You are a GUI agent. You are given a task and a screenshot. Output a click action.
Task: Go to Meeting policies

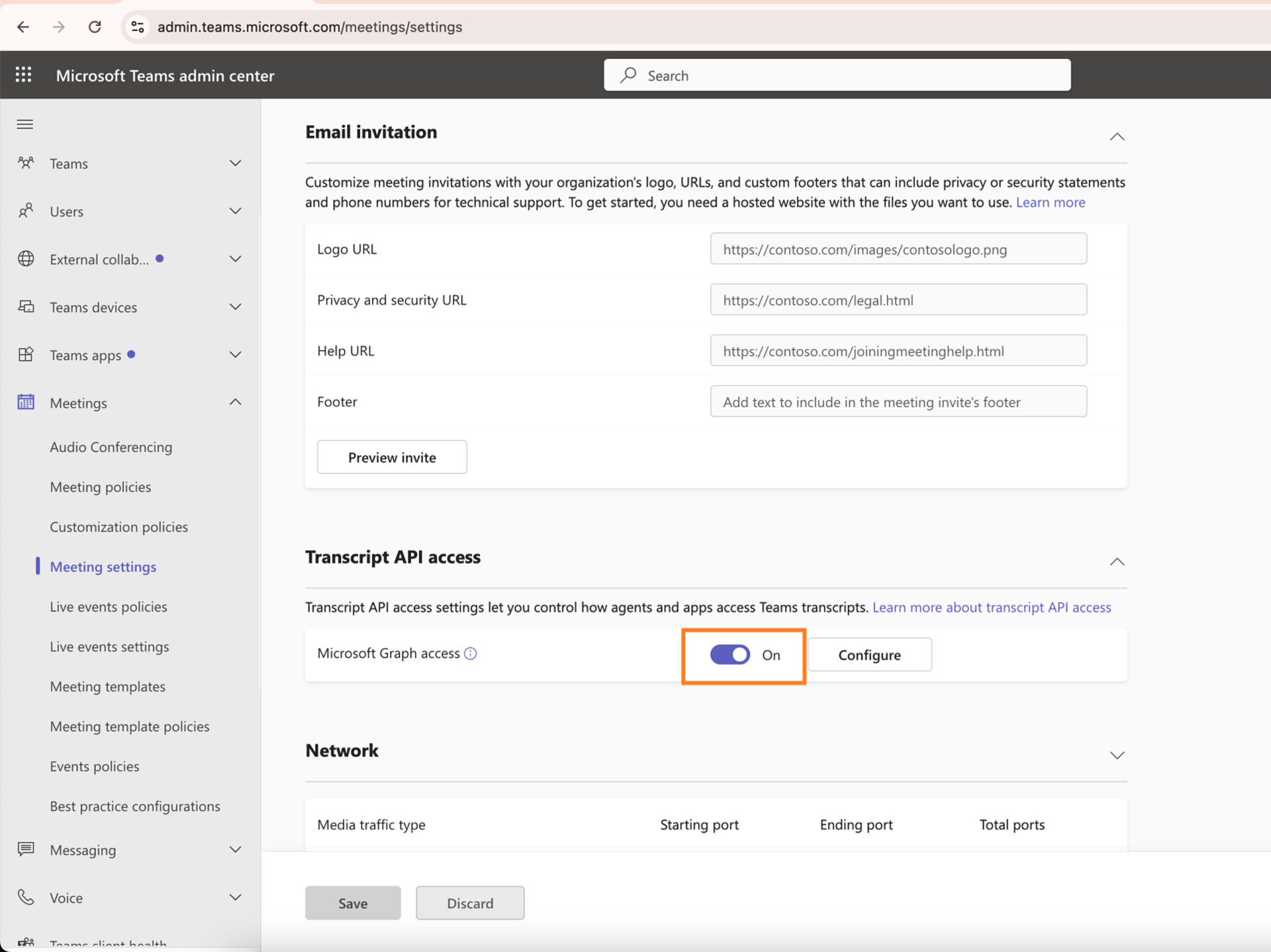pos(101,487)
